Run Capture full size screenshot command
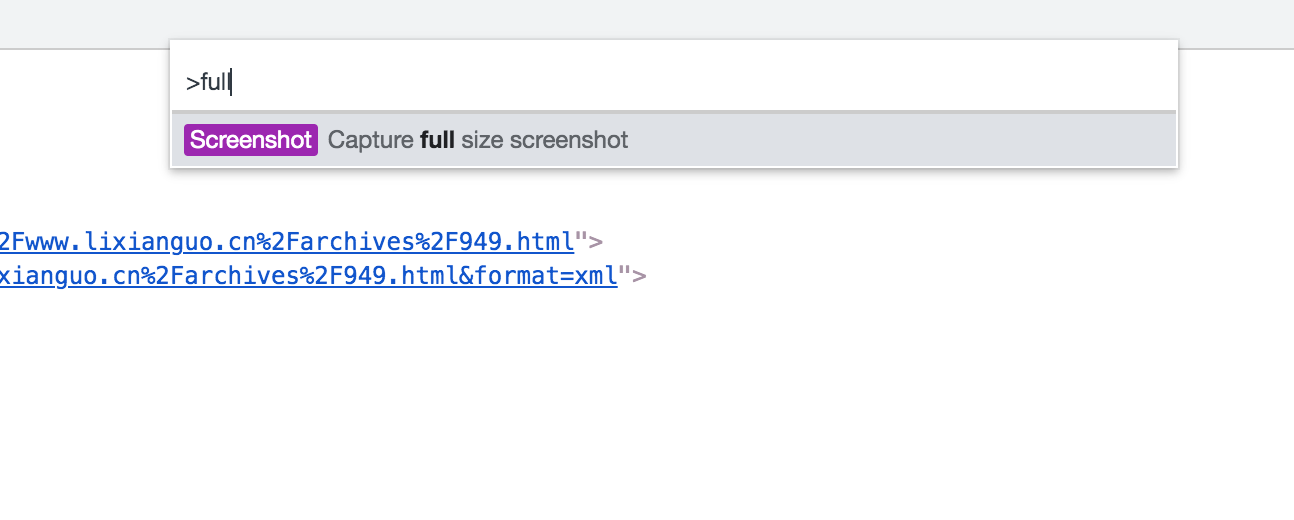Viewport: 1294px width, 520px height. [674, 140]
